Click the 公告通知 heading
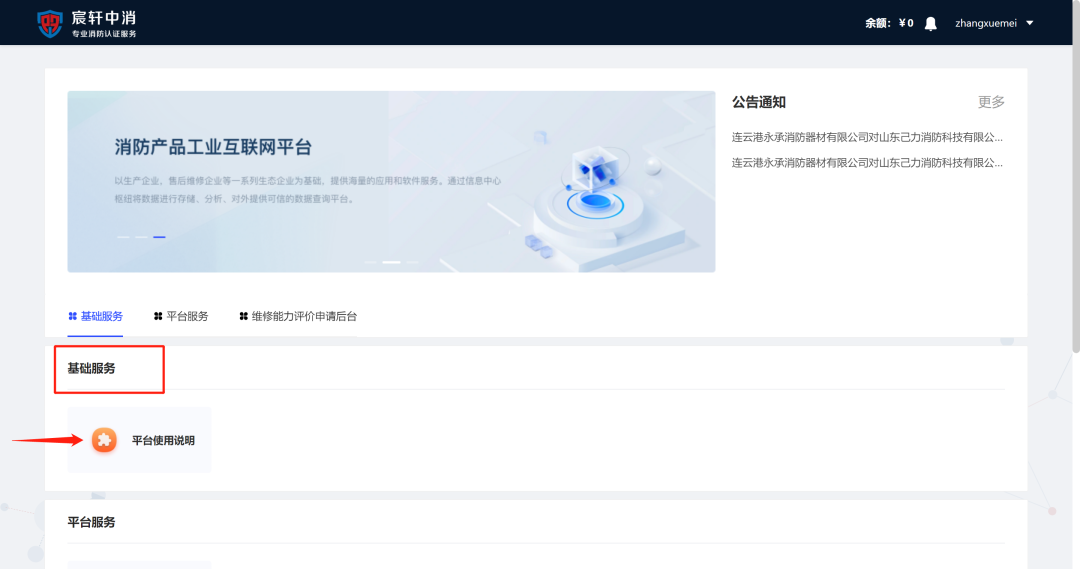Image resolution: width=1080 pixels, height=569 pixels. (x=758, y=102)
